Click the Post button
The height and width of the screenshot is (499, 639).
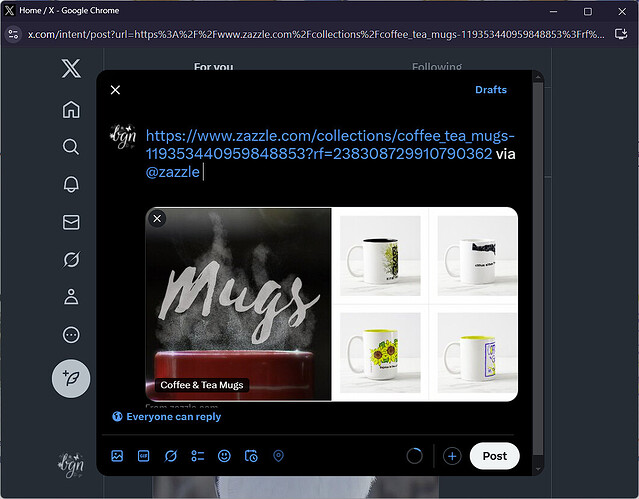point(494,456)
